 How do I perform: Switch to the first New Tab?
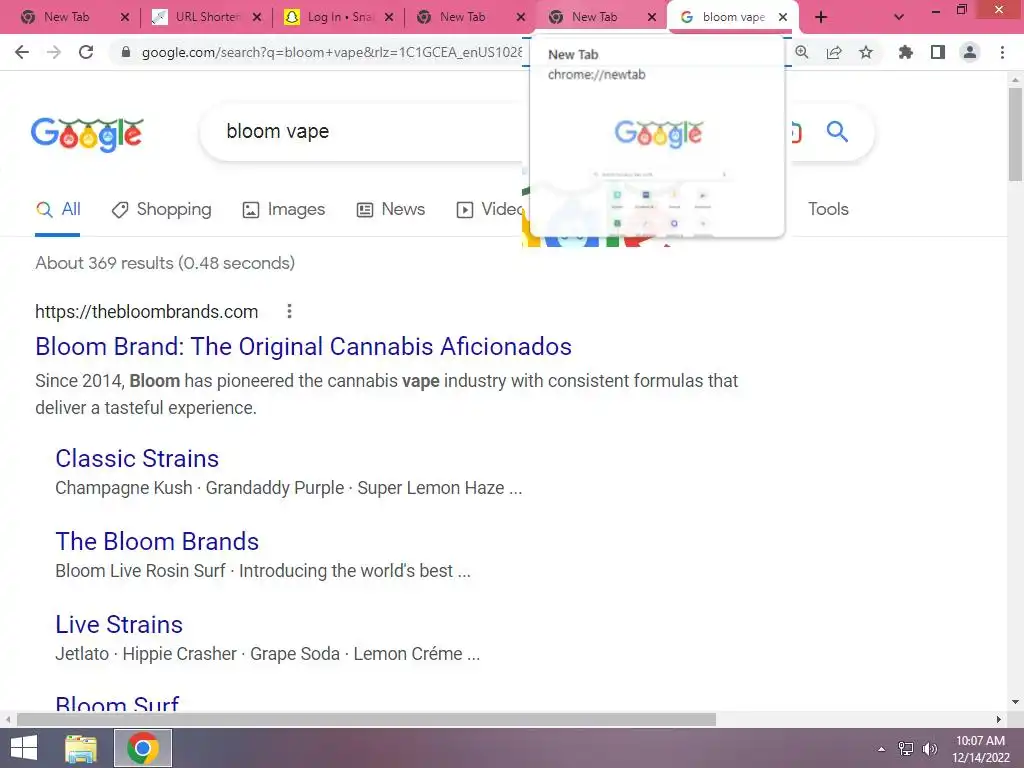point(65,17)
